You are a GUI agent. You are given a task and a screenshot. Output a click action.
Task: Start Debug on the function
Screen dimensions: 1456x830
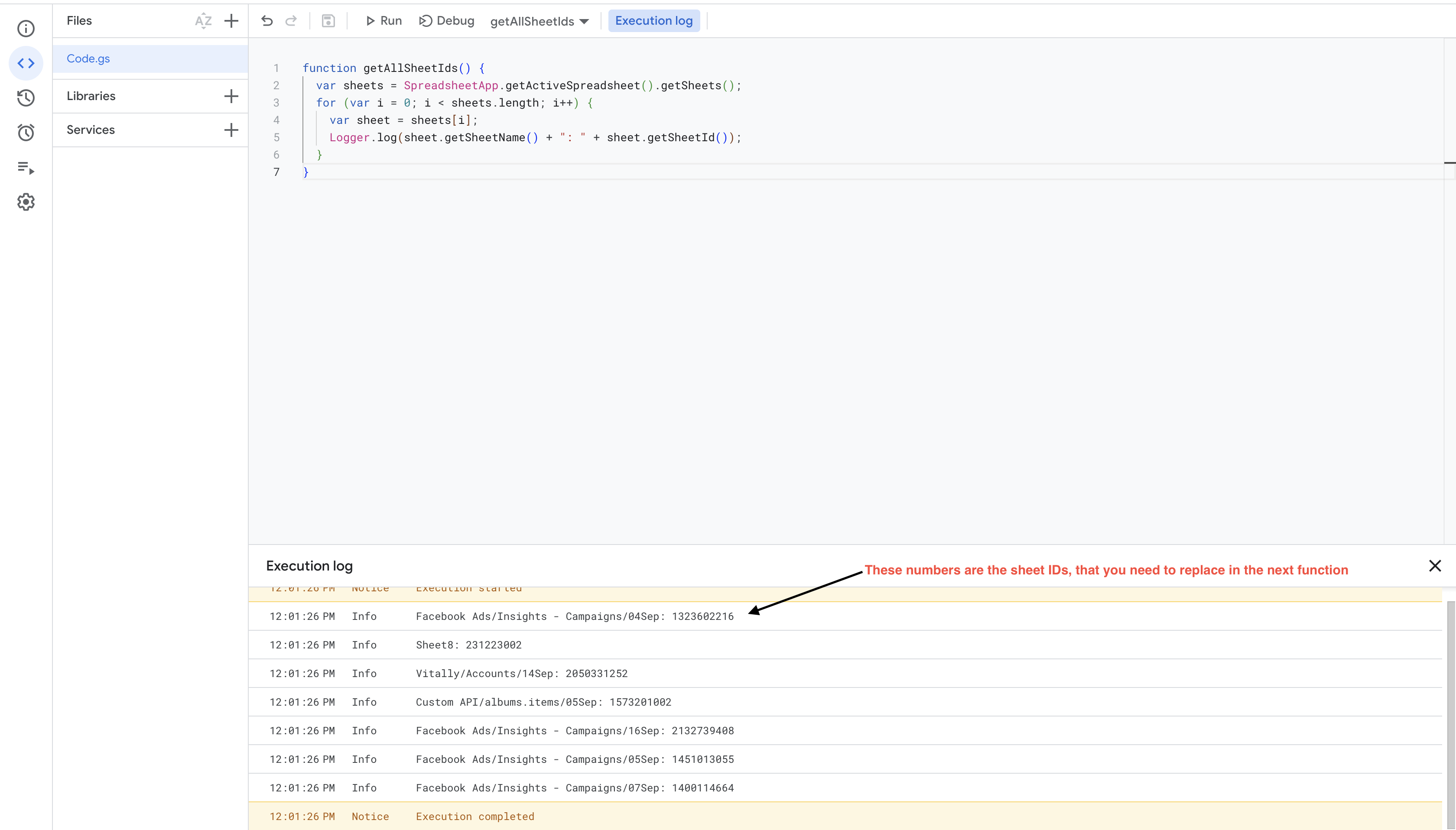pyautogui.click(x=446, y=21)
